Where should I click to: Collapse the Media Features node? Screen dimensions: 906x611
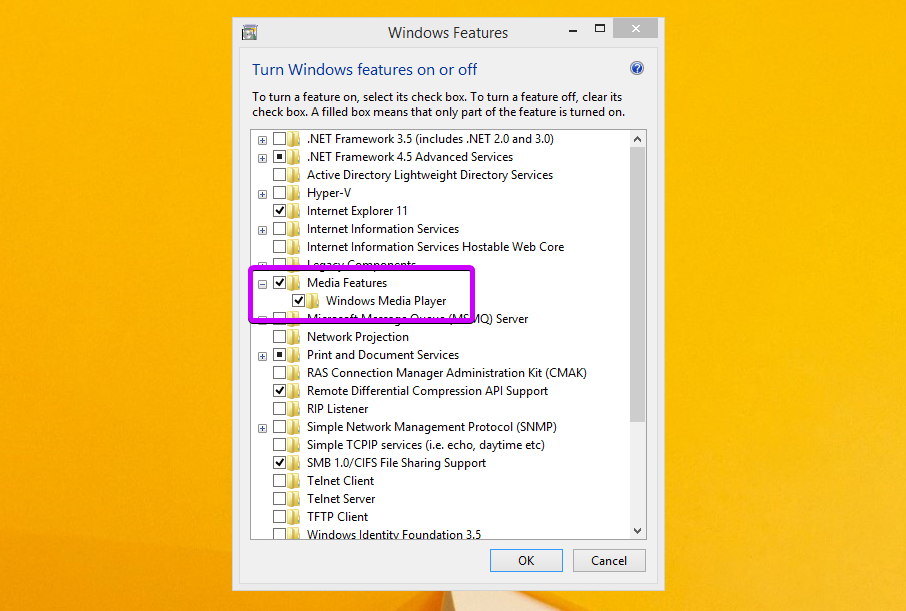pyautogui.click(x=262, y=284)
